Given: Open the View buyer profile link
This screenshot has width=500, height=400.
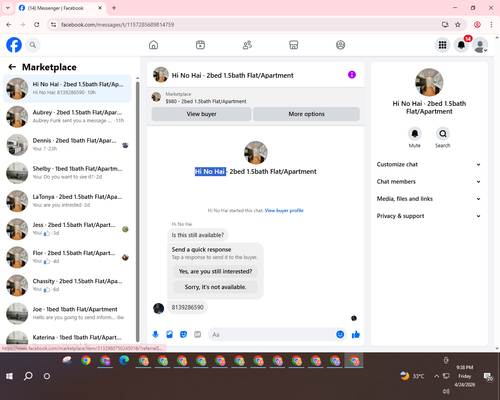Looking at the screenshot, I should tap(284, 210).
